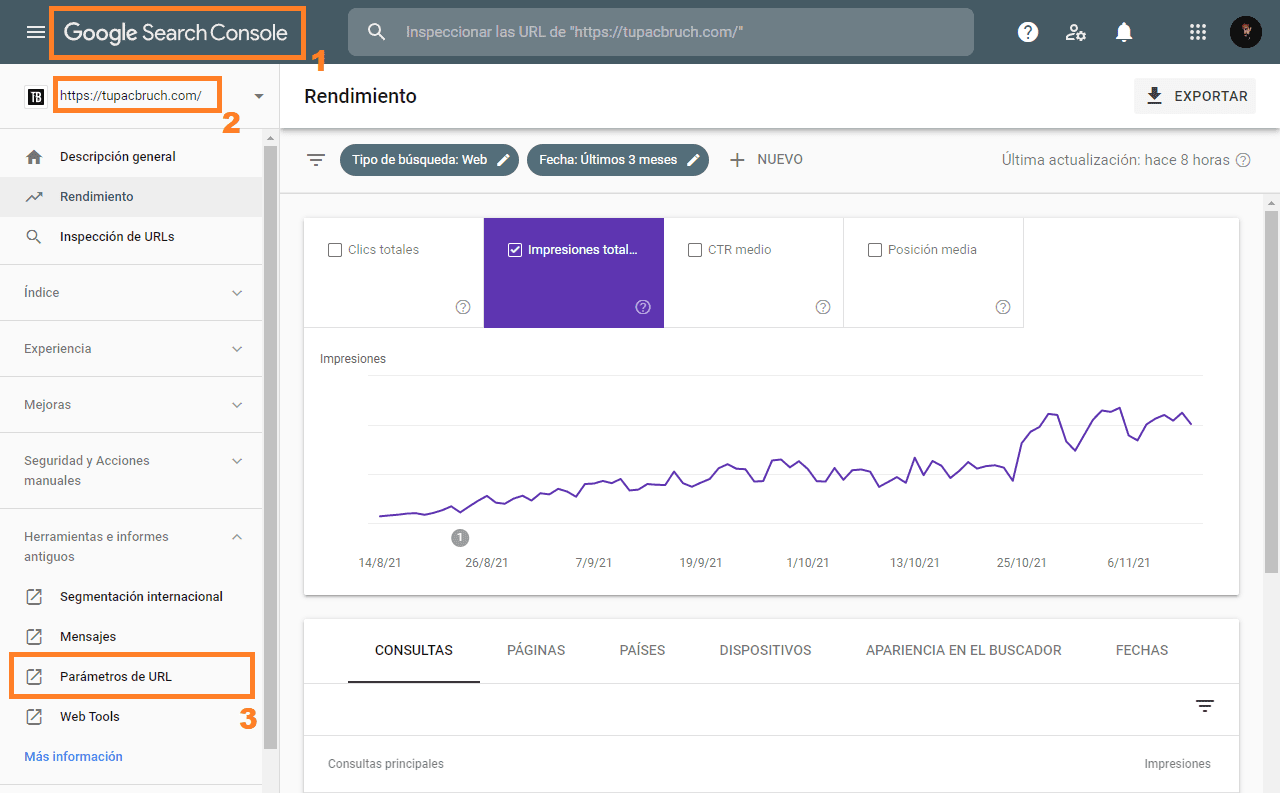Click help icon in Posición media card
Image resolution: width=1280 pixels, height=793 pixels.
(1002, 307)
